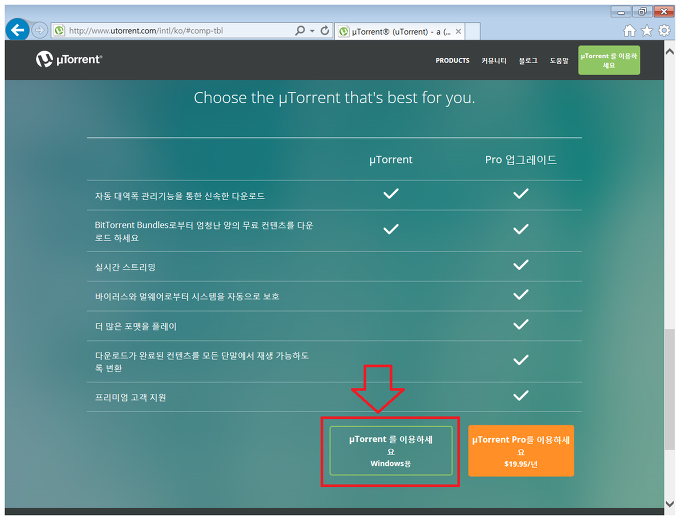Restore down the browser window

click(x=642, y=12)
